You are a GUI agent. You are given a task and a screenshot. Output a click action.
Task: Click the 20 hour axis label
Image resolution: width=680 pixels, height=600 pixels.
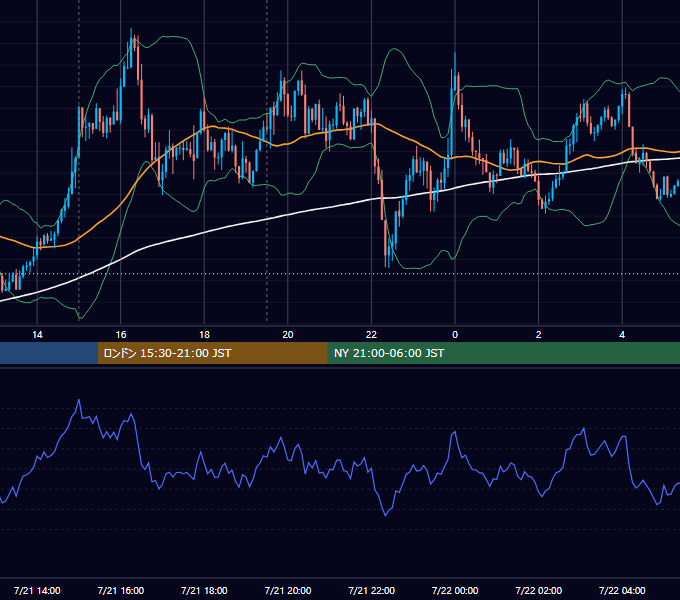tap(288, 335)
